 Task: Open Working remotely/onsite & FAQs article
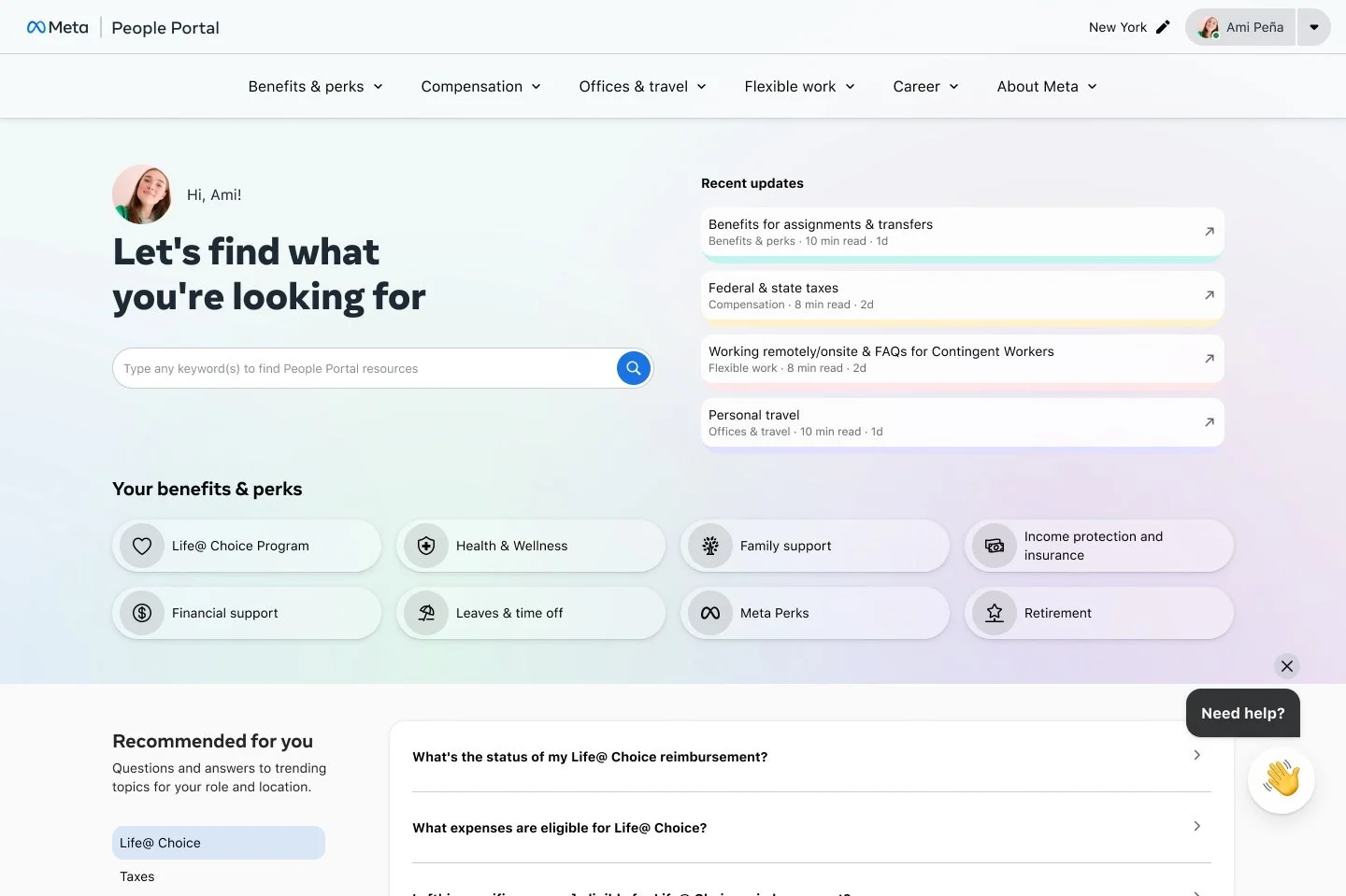click(x=962, y=359)
